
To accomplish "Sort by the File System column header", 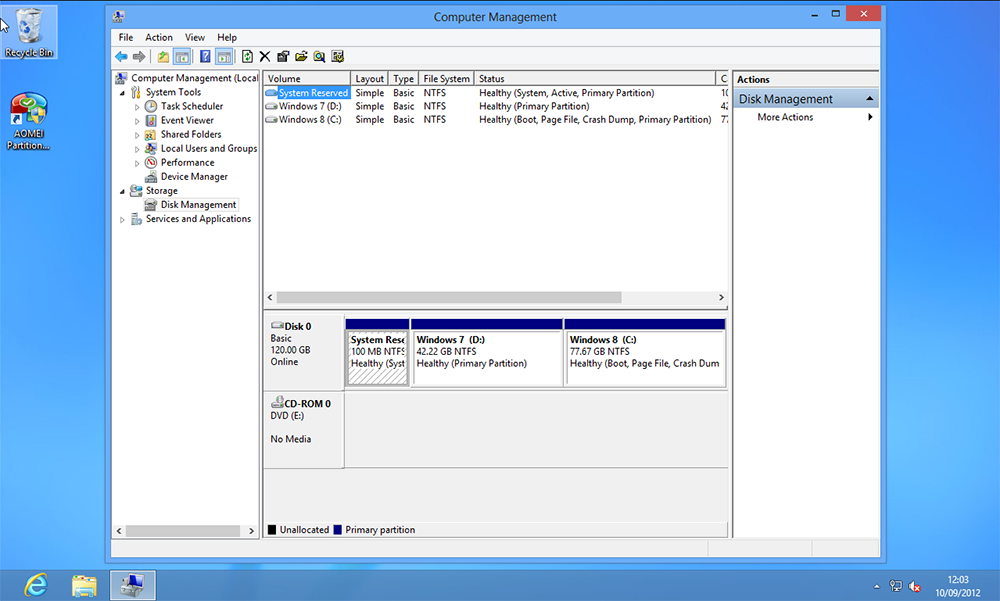I will tap(446, 78).
